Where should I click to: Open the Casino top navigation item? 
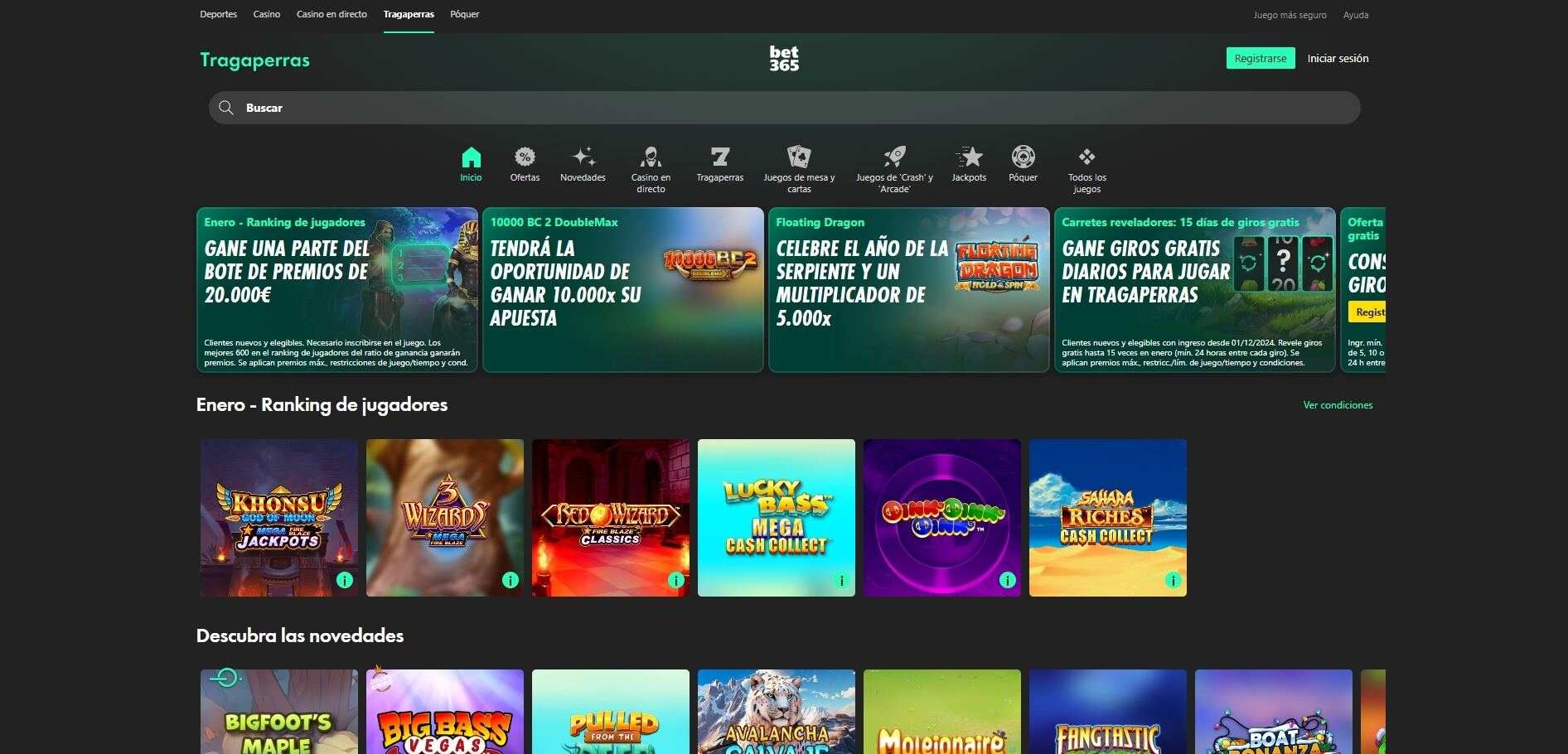point(267,14)
